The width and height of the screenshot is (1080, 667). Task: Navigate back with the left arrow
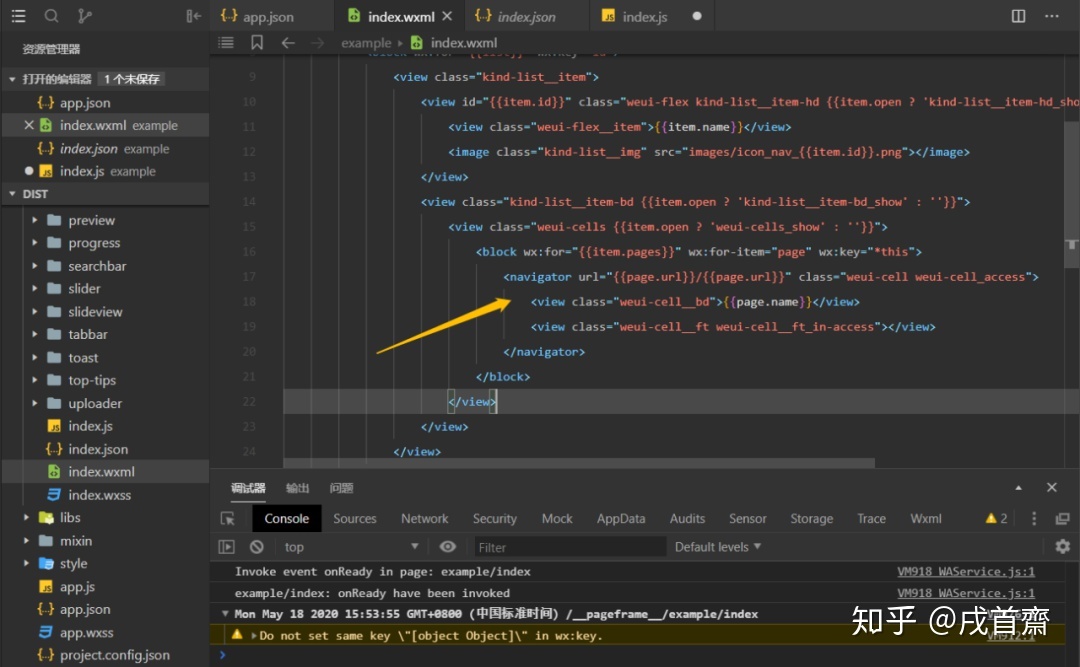288,43
